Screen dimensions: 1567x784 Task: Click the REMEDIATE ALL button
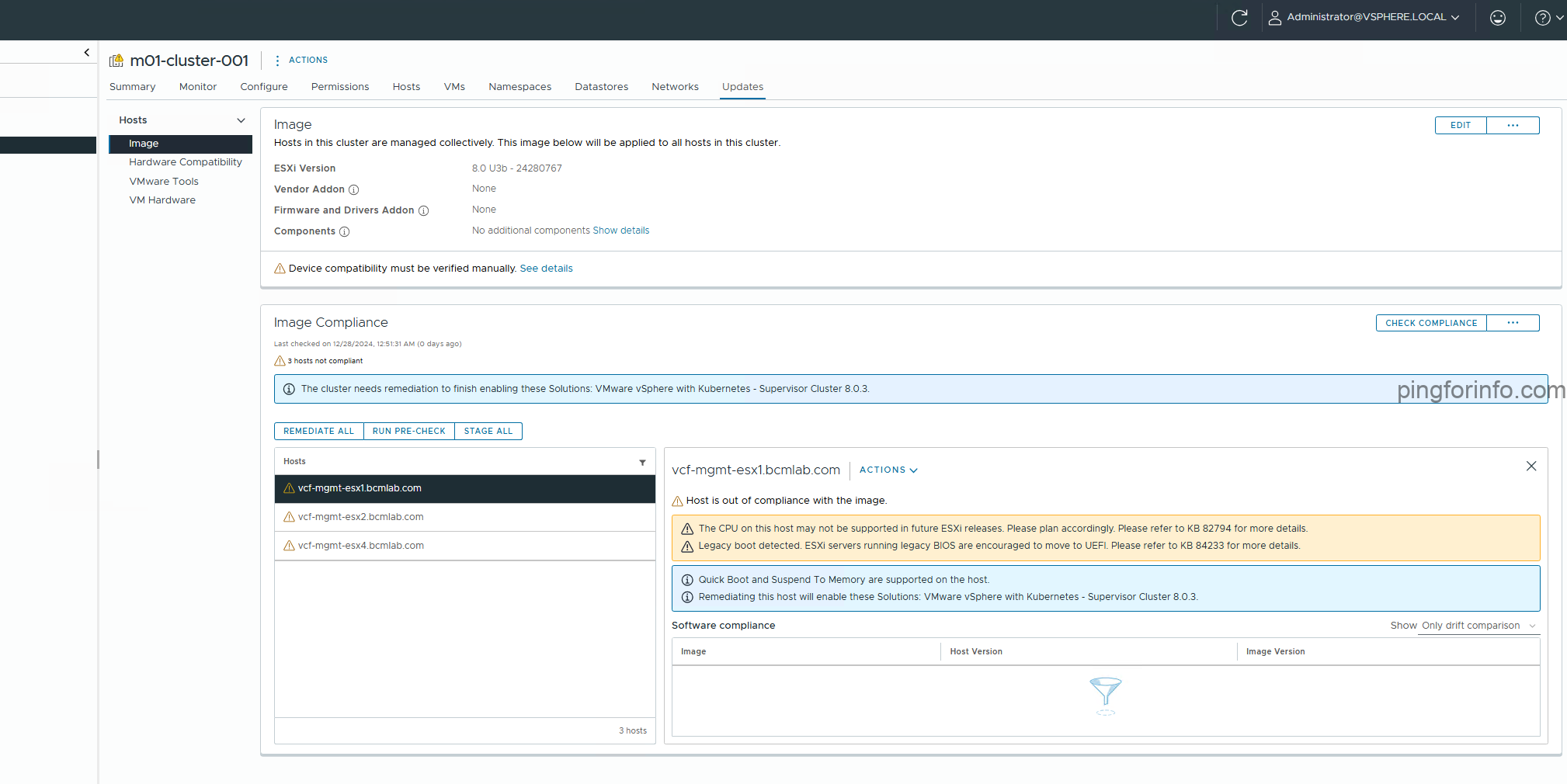[x=318, y=431]
